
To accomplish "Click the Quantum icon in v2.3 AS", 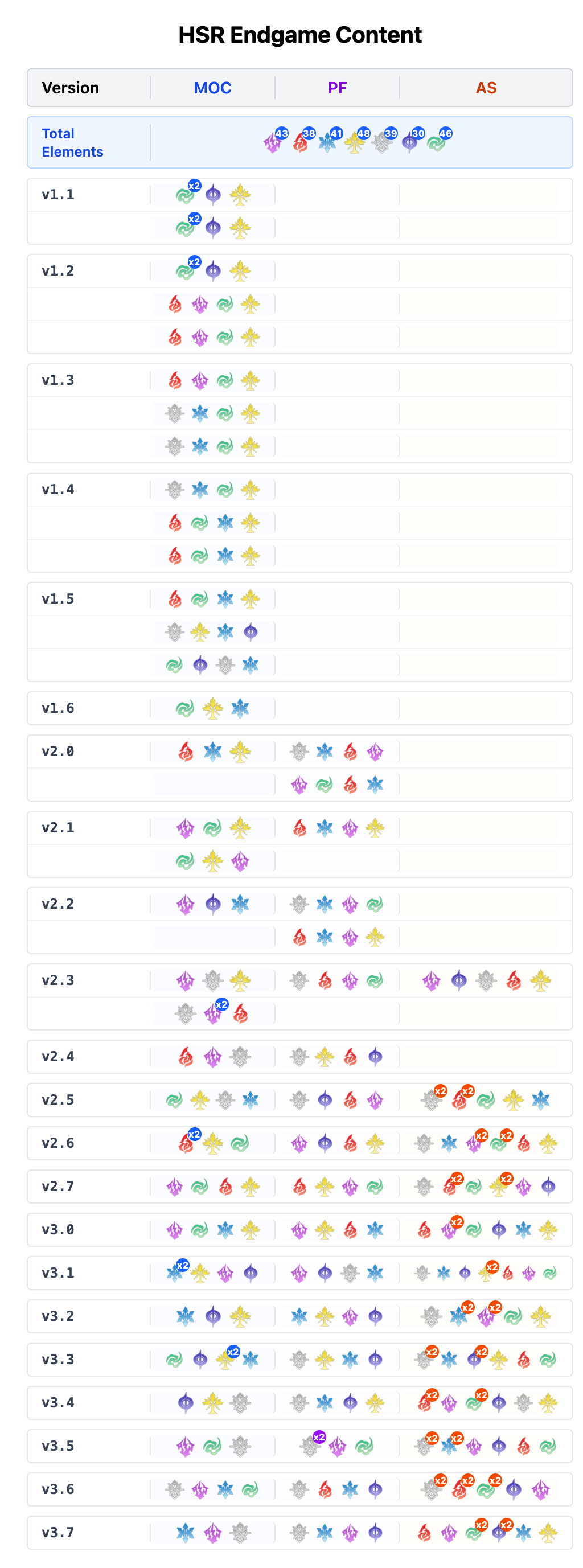I will pos(459,980).
